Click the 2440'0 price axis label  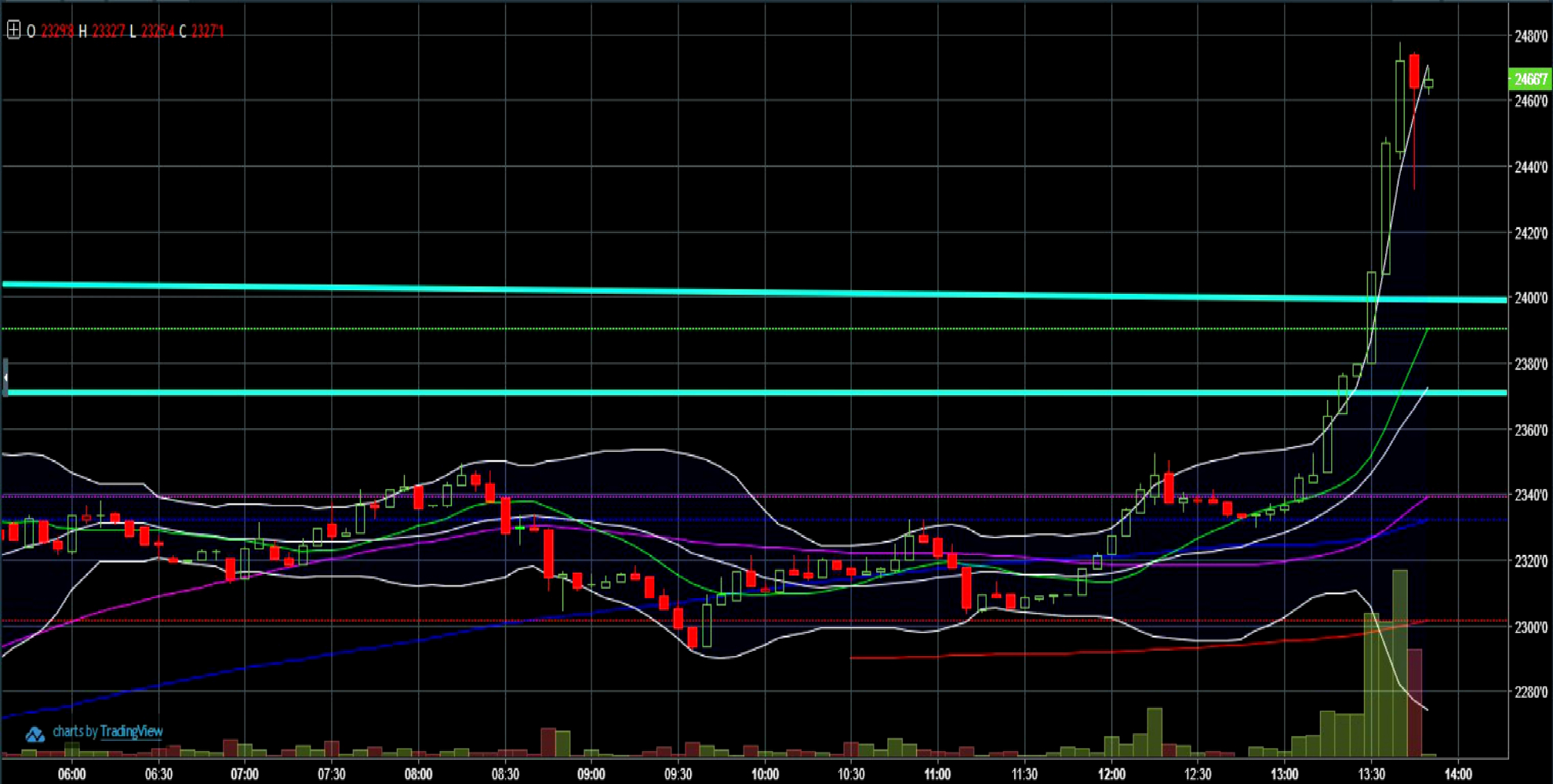(1531, 167)
